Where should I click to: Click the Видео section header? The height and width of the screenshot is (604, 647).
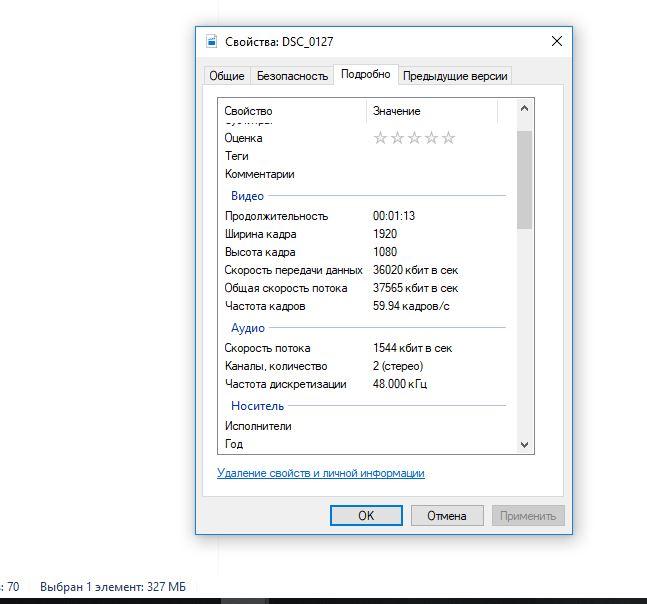(247, 196)
